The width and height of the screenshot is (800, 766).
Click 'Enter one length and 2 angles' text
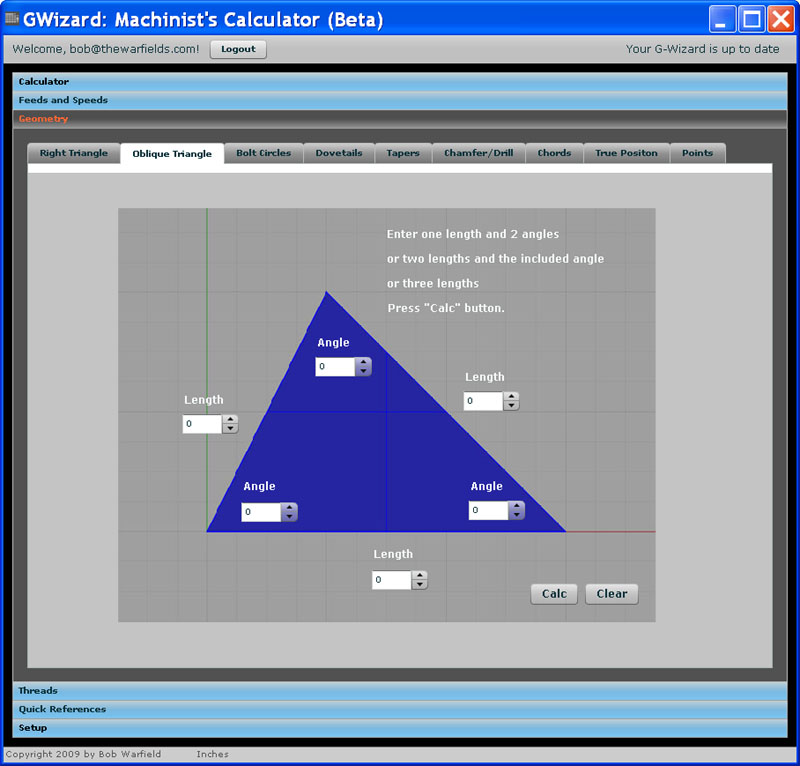click(x=472, y=234)
